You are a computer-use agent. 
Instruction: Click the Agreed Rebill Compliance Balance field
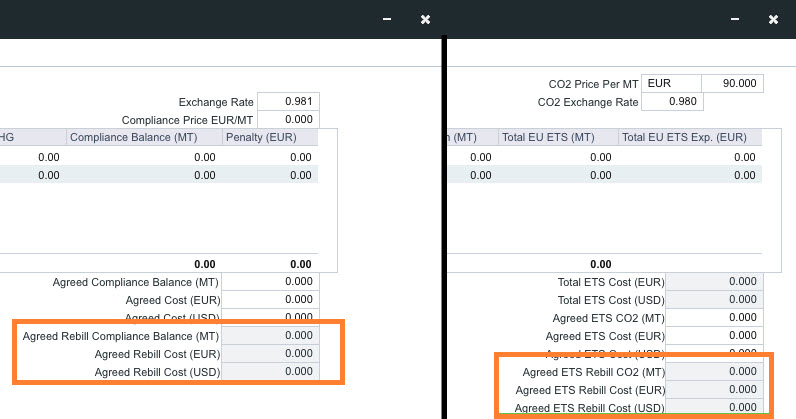click(270, 336)
